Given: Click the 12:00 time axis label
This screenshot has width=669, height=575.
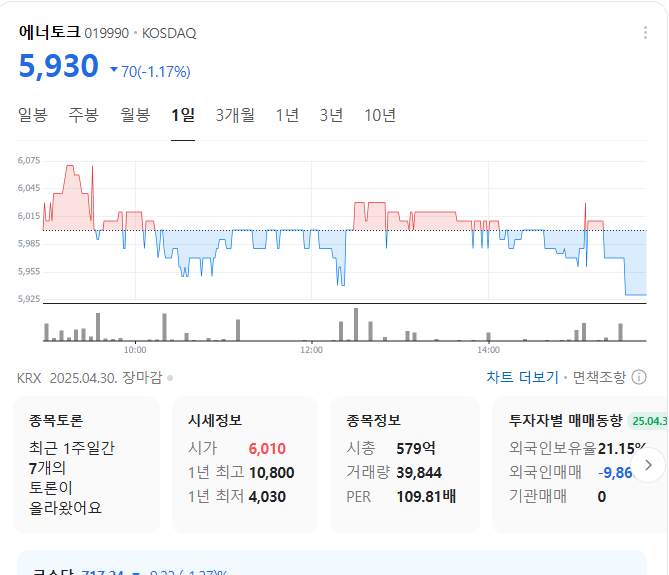Looking at the screenshot, I should [311, 350].
